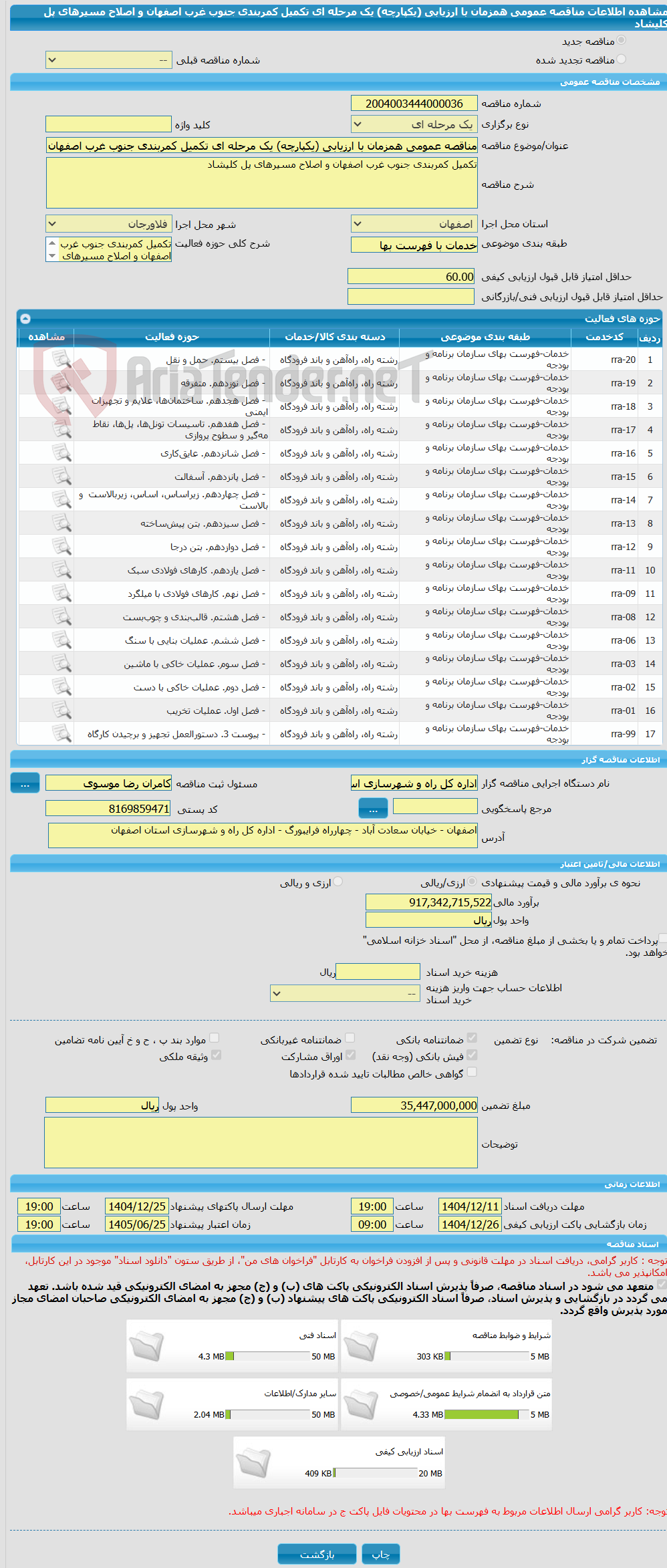667x1568 pixels.
Task: Click the توضیحات text area
Action: tap(261, 1143)
